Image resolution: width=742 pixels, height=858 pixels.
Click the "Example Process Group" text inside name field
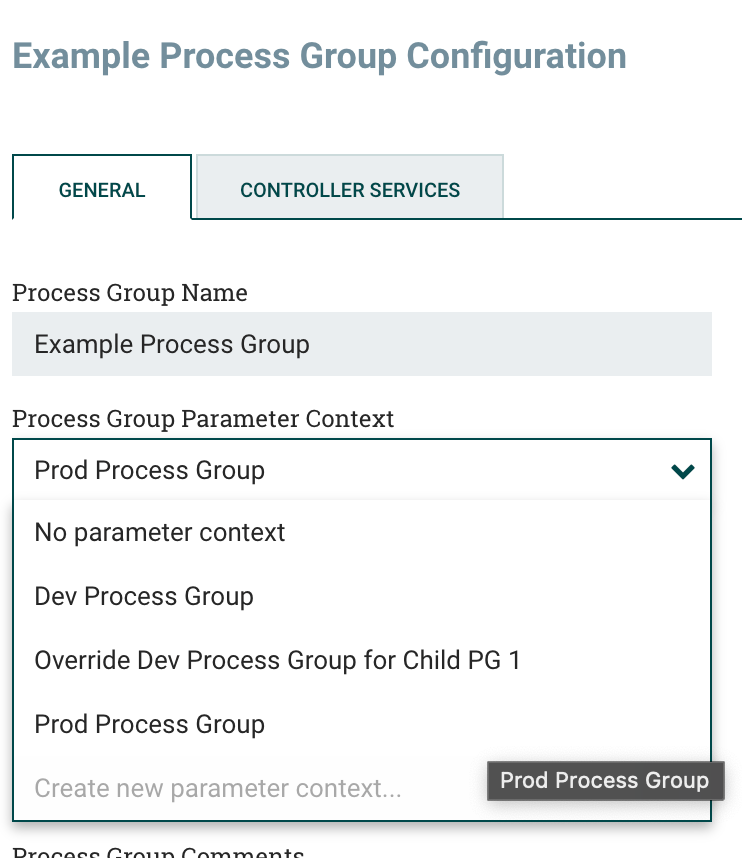pos(172,344)
